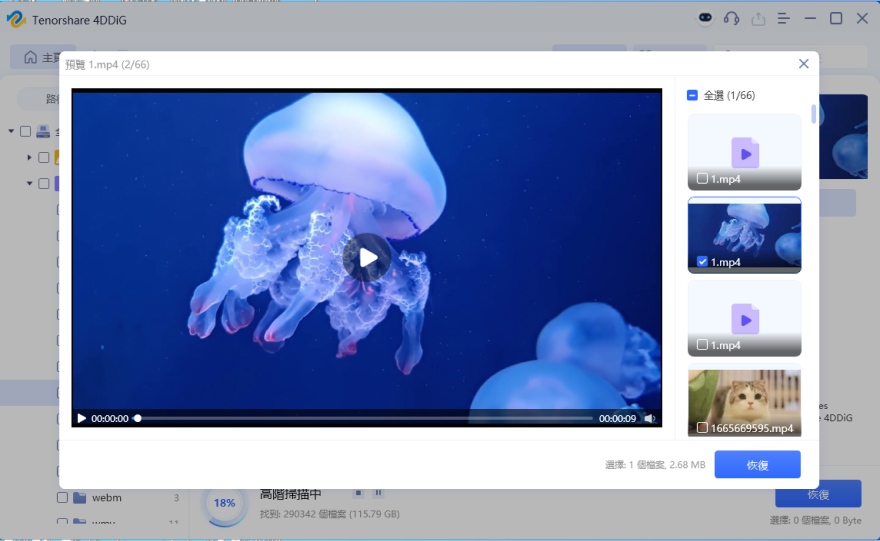Click the headset support icon

click(731, 19)
